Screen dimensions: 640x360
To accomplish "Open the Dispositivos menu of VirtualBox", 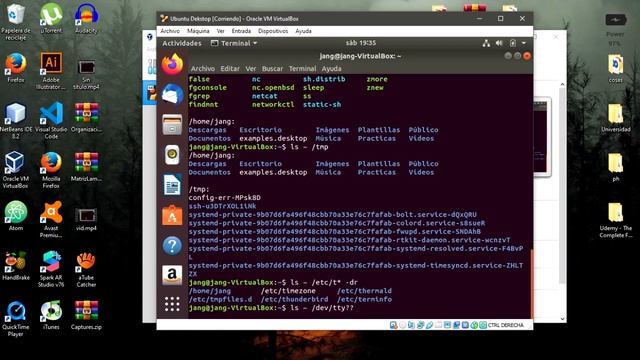I will (x=273, y=31).
